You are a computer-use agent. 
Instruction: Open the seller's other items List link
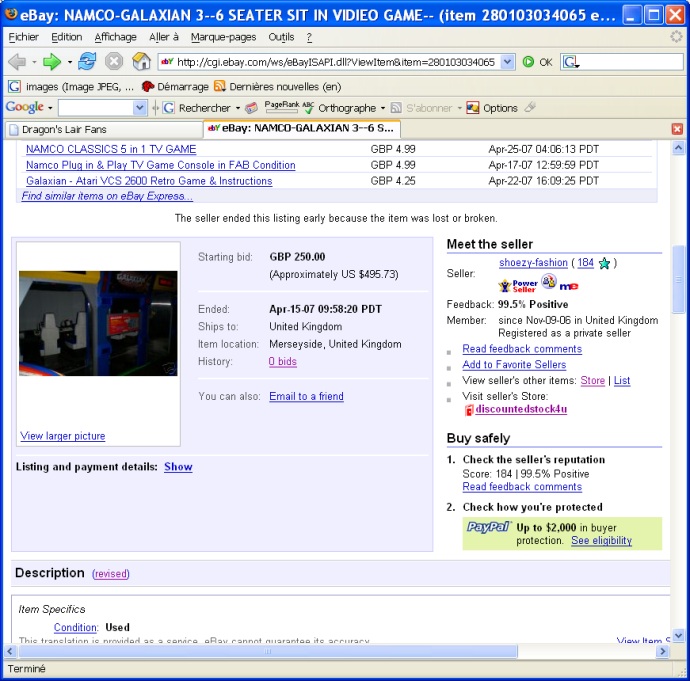coord(622,381)
